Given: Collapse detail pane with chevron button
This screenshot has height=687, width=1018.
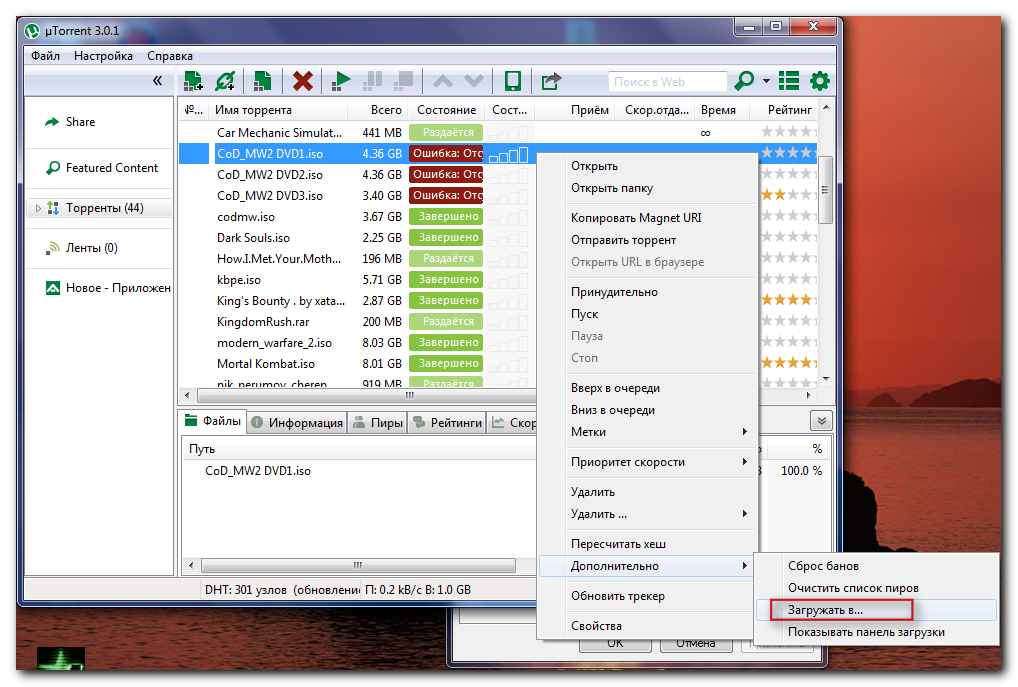Looking at the screenshot, I should (x=821, y=421).
